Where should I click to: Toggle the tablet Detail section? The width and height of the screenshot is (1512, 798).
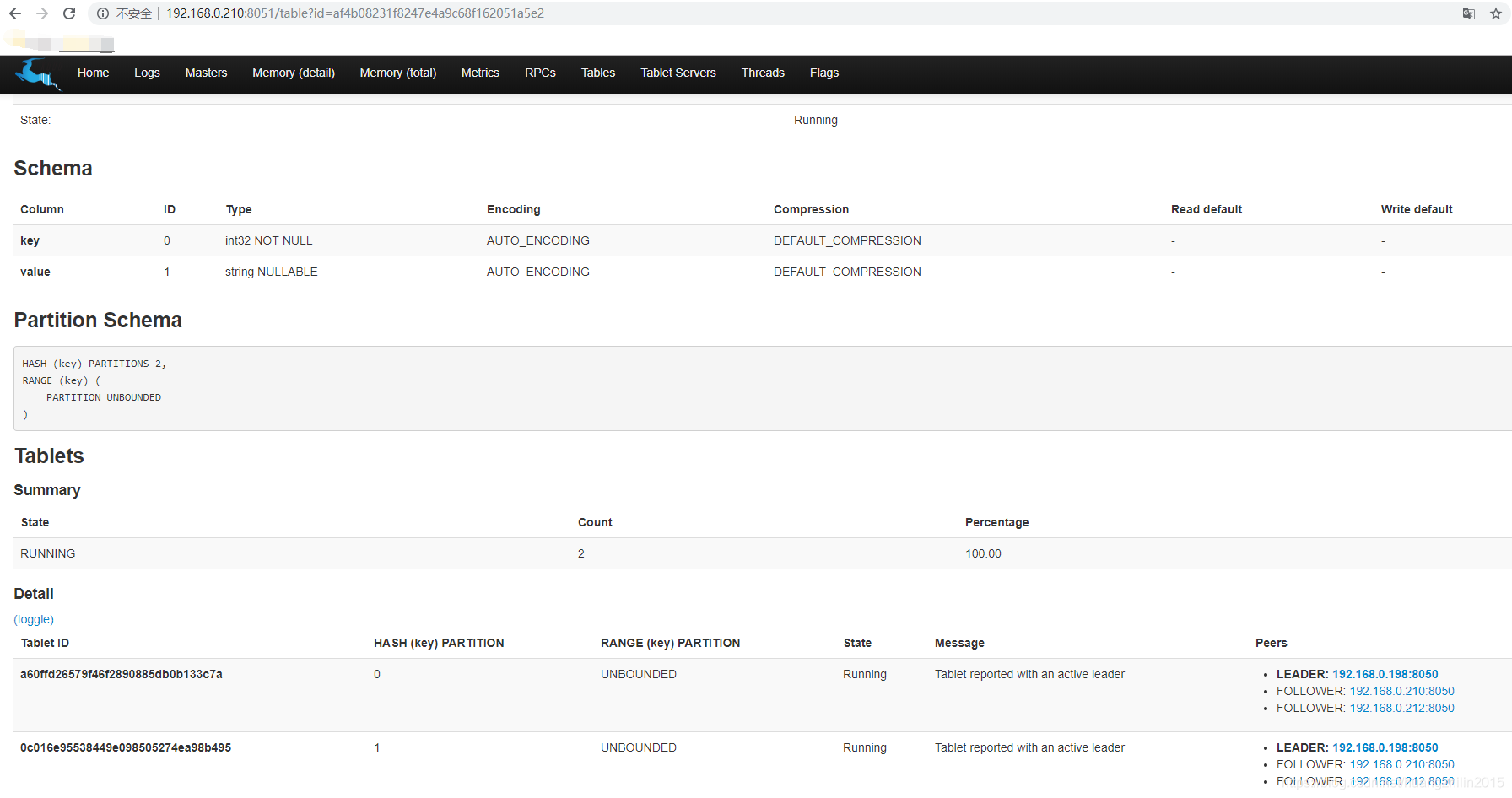34,619
